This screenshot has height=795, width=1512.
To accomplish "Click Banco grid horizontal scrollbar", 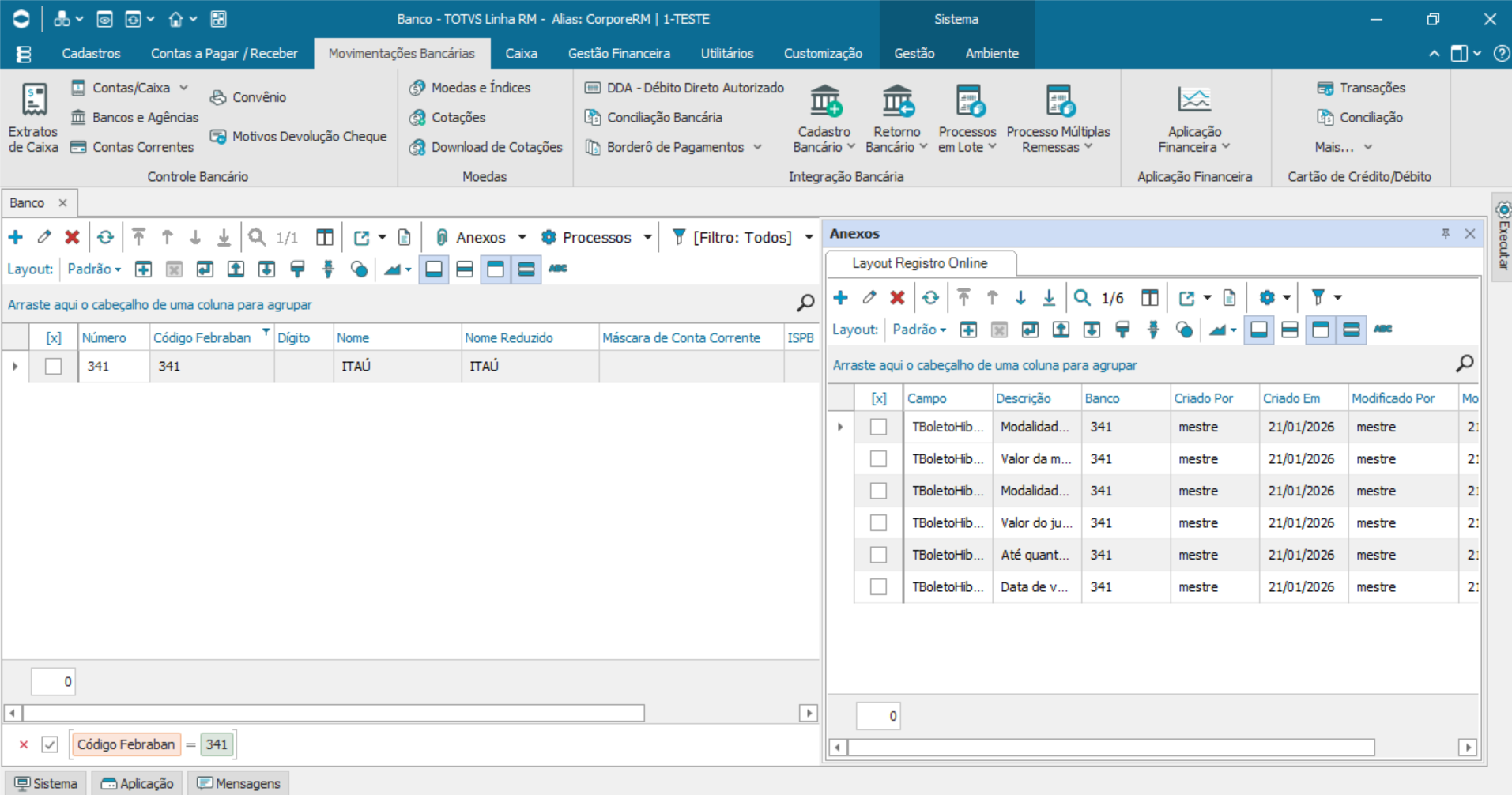I will click(x=334, y=714).
